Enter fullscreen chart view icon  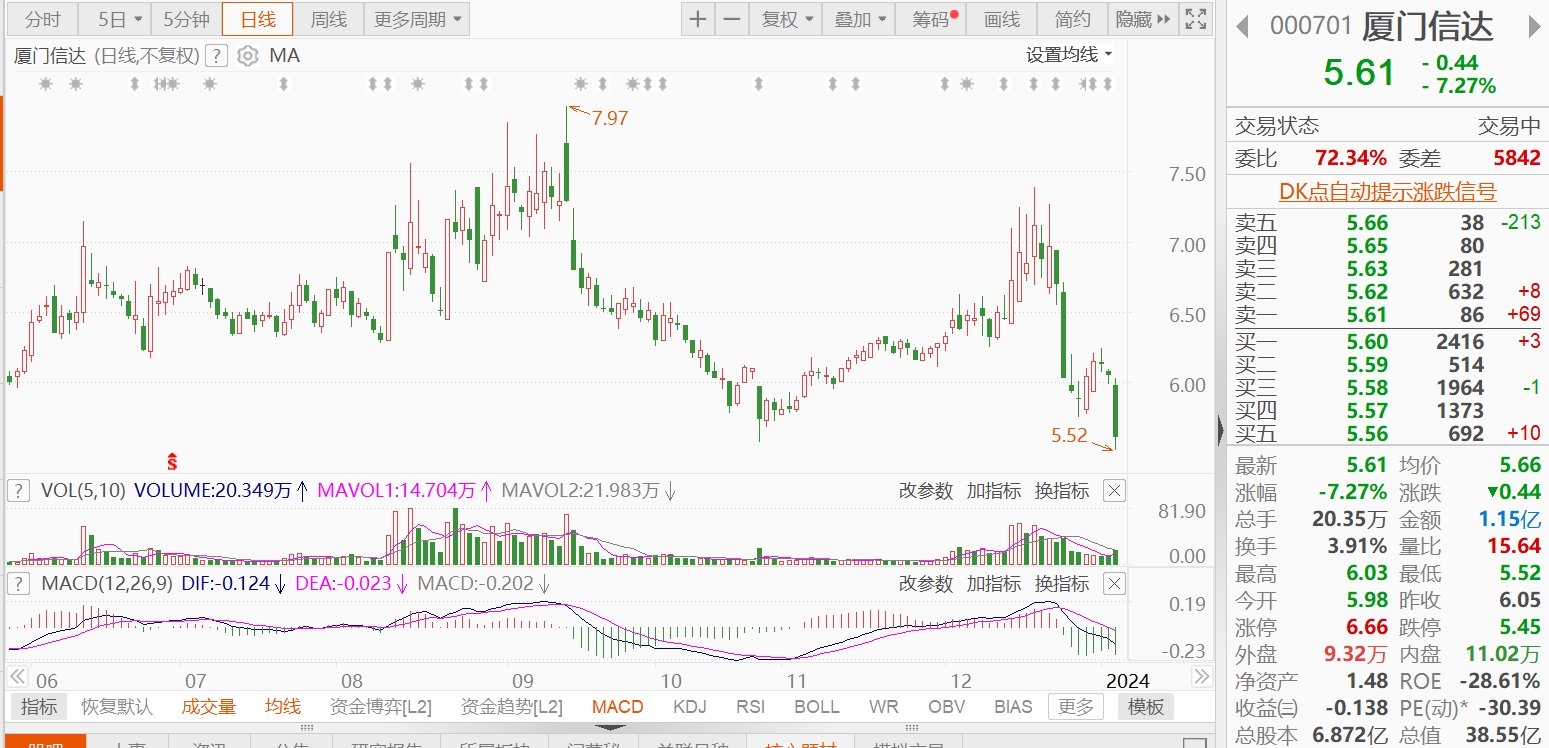coord(1194,19)
